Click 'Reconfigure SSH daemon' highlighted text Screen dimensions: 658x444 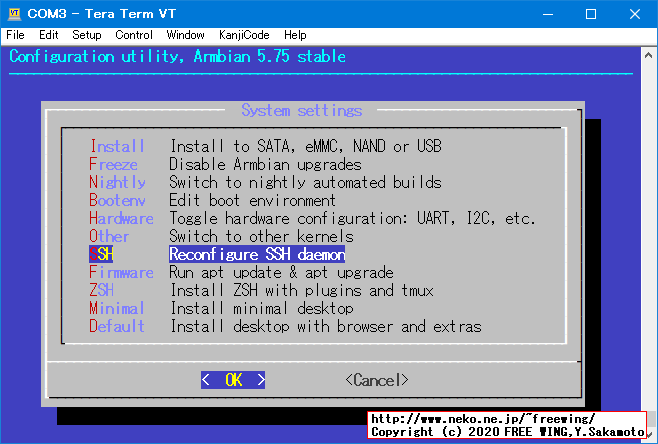click(257, 254)
